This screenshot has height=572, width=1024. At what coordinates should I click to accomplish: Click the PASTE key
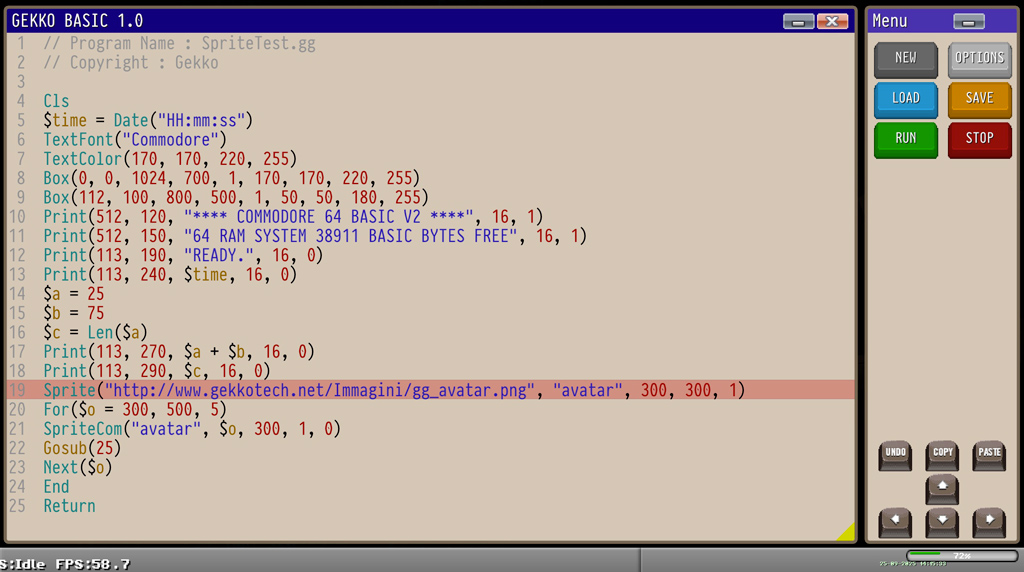[989, 455]
